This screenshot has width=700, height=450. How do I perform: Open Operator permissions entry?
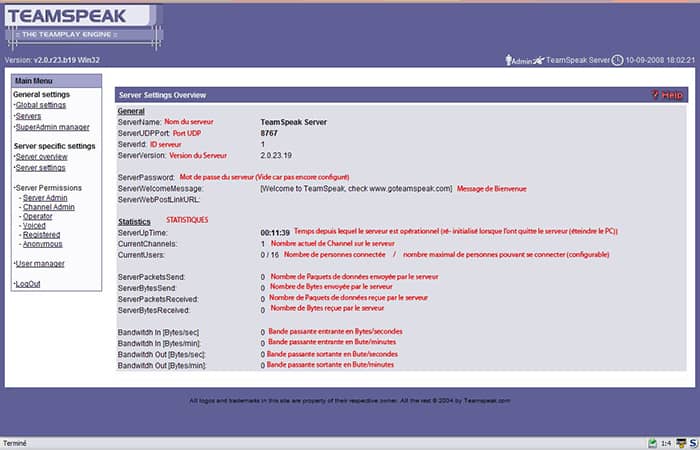click(x=38, y=217)
